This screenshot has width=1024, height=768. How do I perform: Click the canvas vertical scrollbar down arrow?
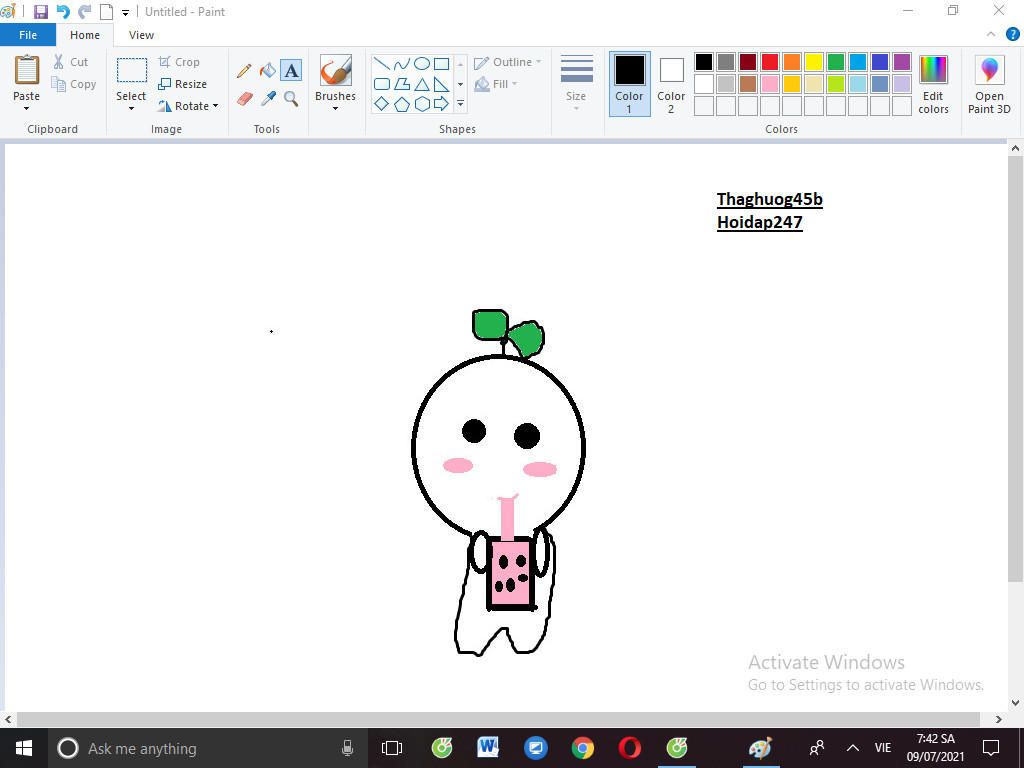click(x=1015, y=703)
